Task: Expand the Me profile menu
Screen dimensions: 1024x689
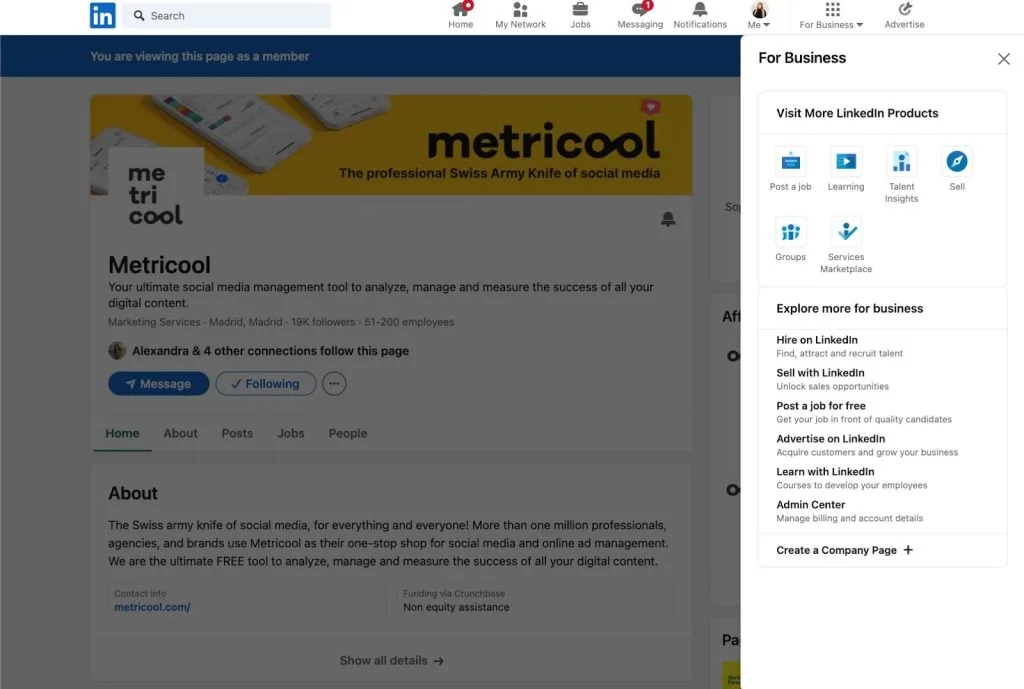Action: point(759,16)
